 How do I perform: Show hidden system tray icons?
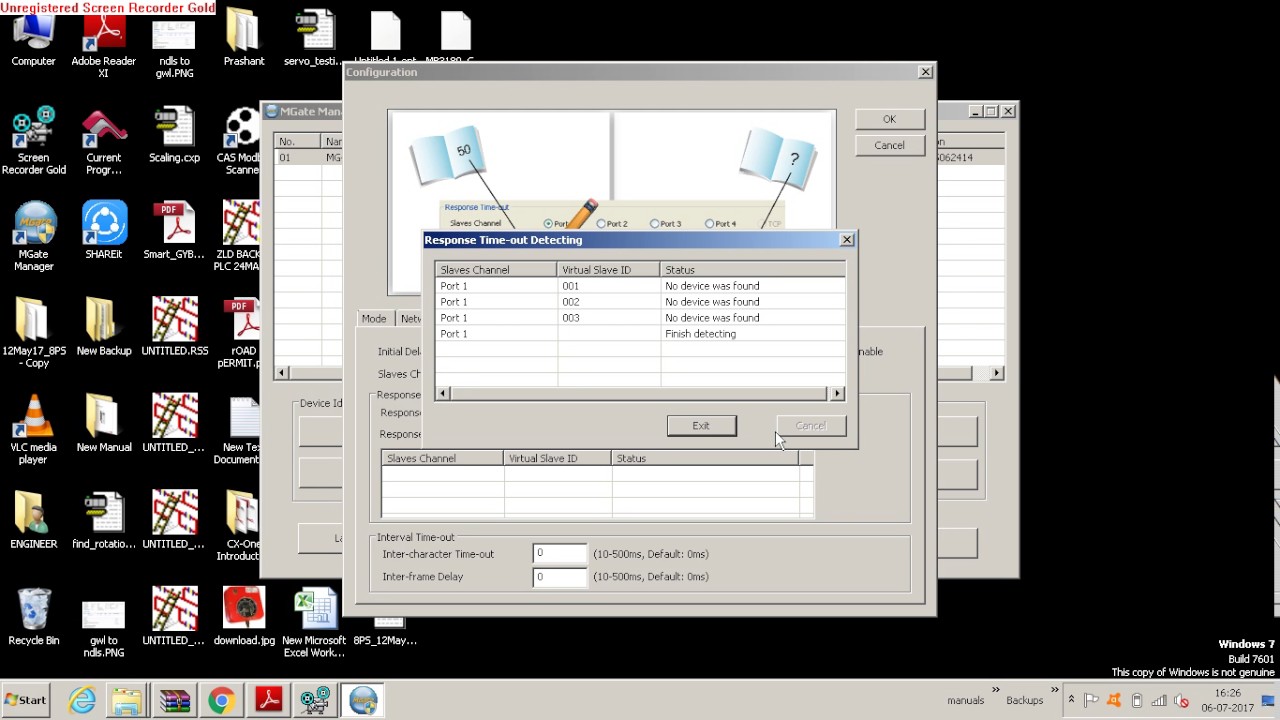(x=1071, y=700)
